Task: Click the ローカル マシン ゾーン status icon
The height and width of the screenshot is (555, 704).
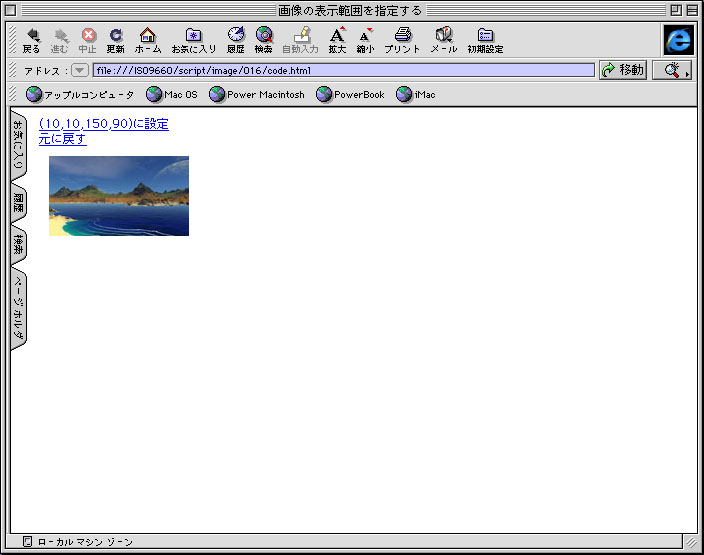Action: click(x=27, y=542)
